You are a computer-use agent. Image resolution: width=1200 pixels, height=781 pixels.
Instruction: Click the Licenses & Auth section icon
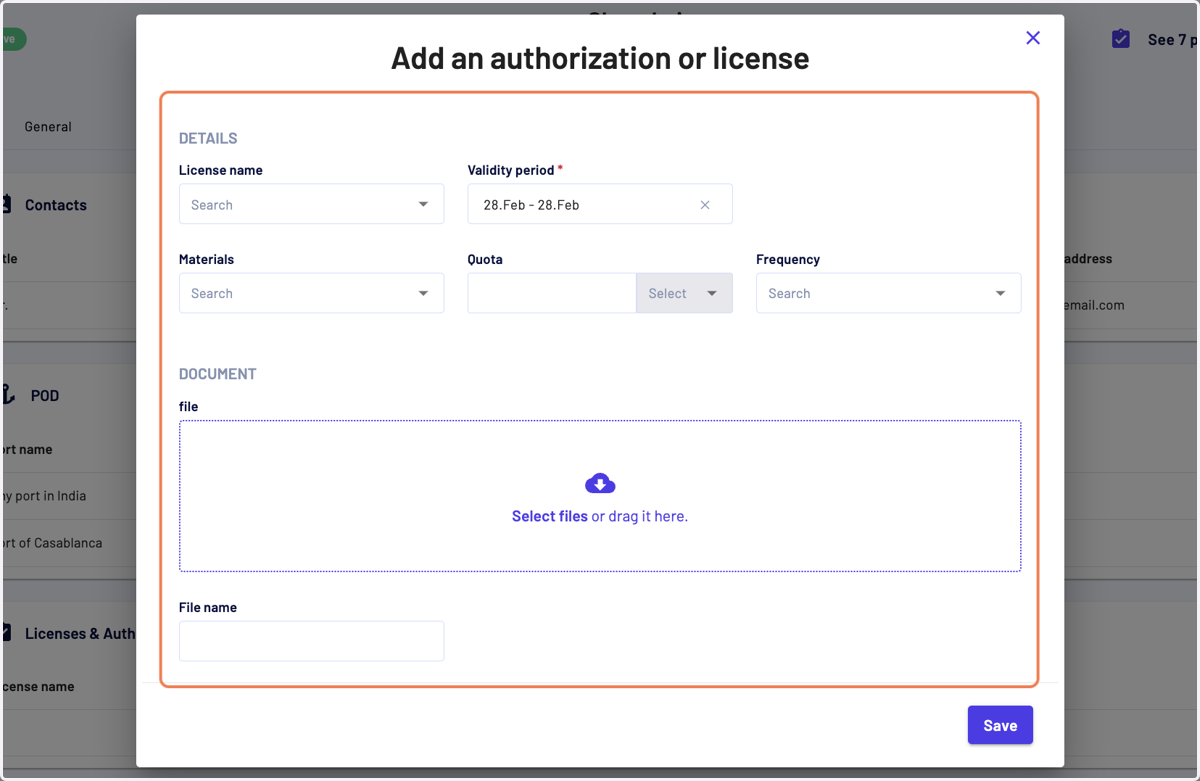pyautogui.click(x=7, y=633)
